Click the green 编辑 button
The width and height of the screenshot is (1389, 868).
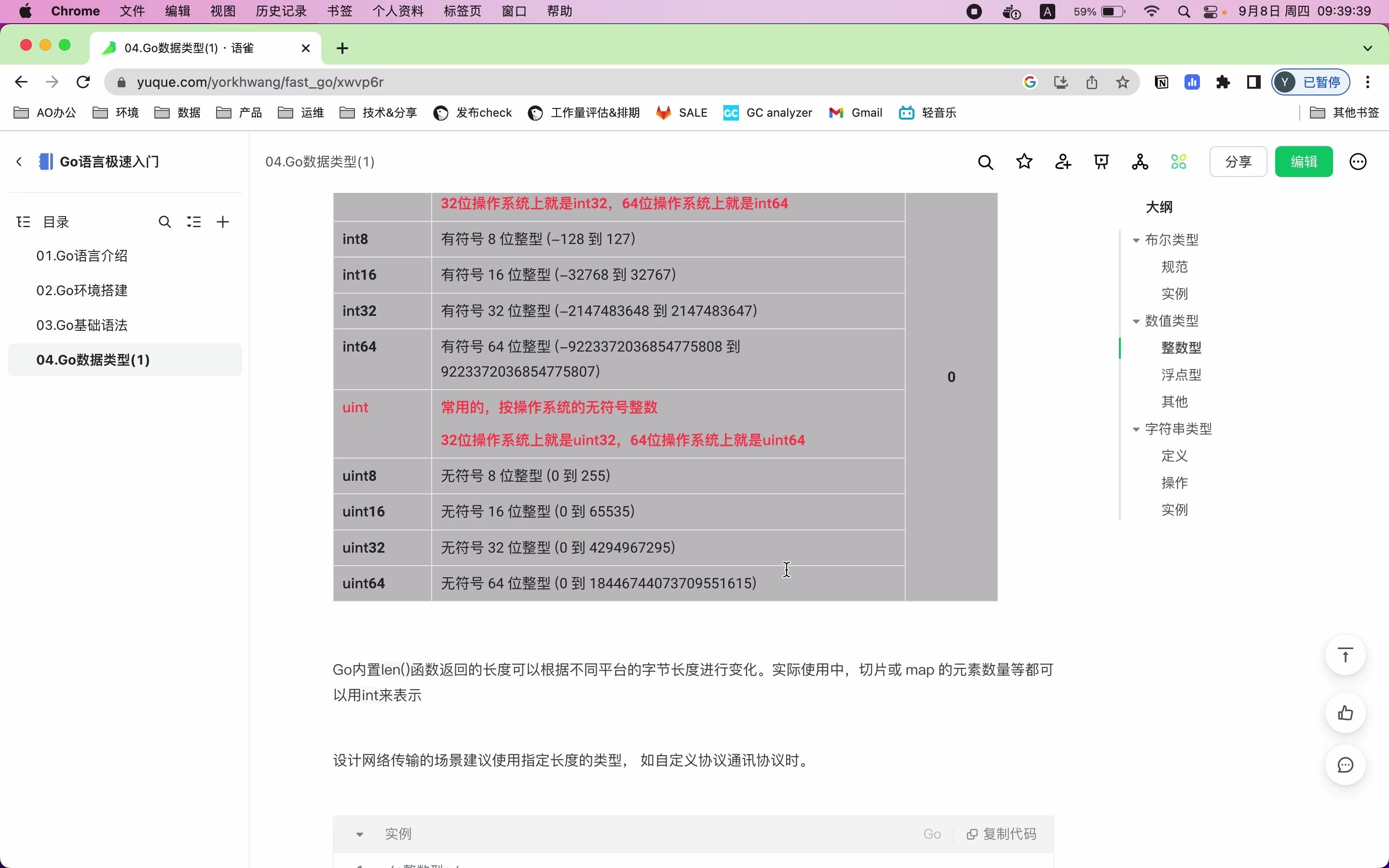[x=1304, y=163]
